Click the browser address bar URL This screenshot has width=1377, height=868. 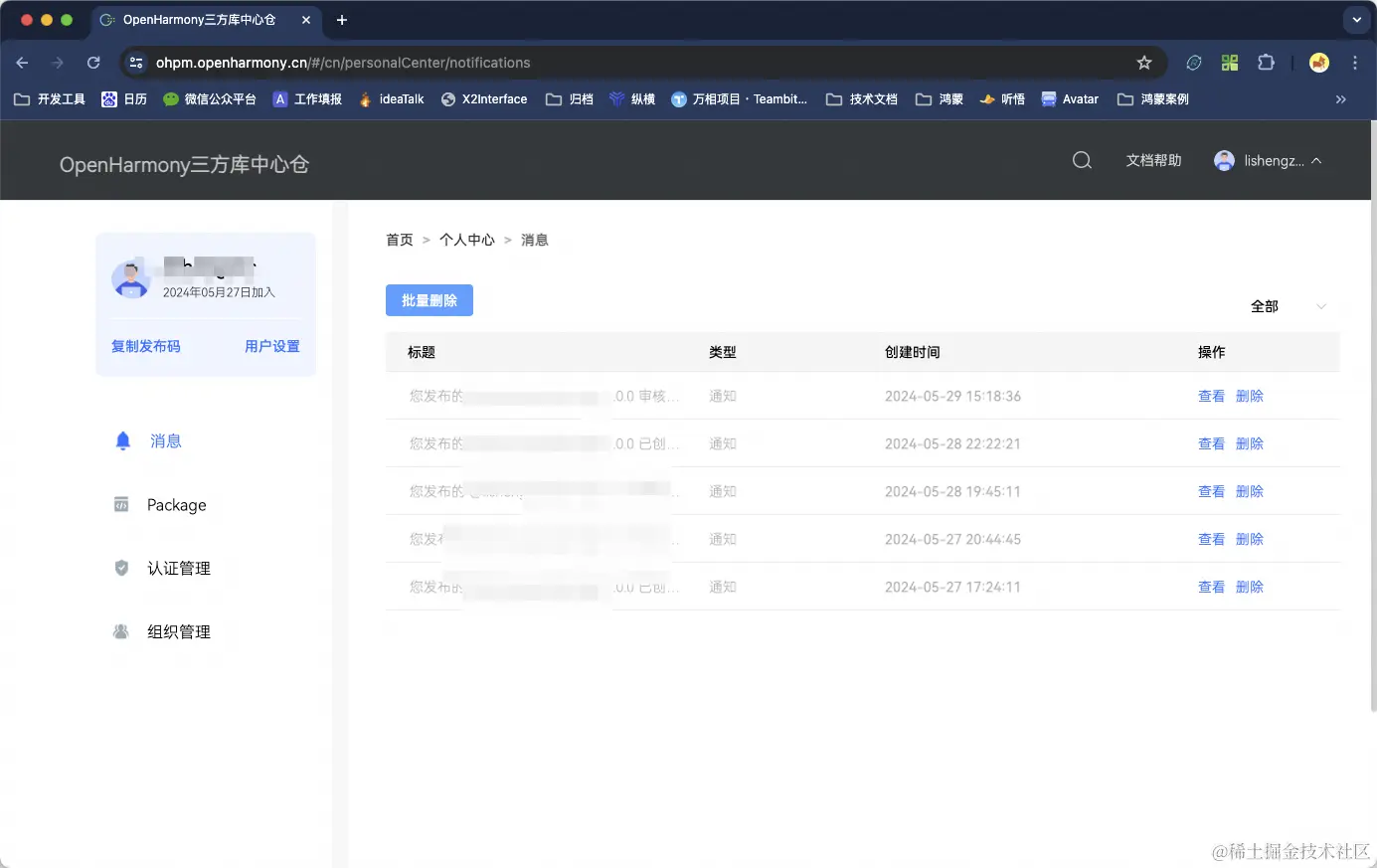point(343,63)
